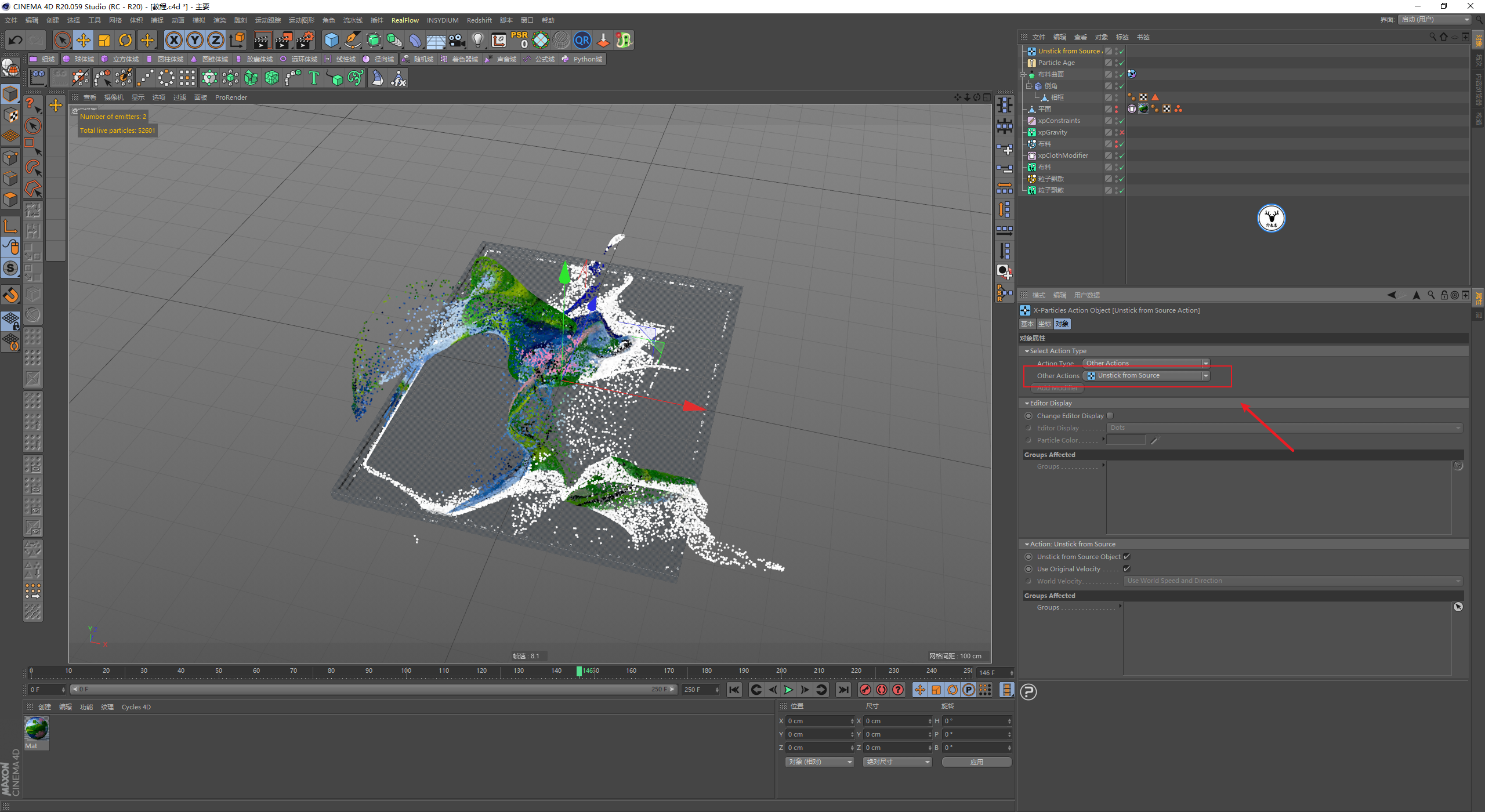Open the RealFlow menu
The image size is (1485, 812).
click(404, 20)
